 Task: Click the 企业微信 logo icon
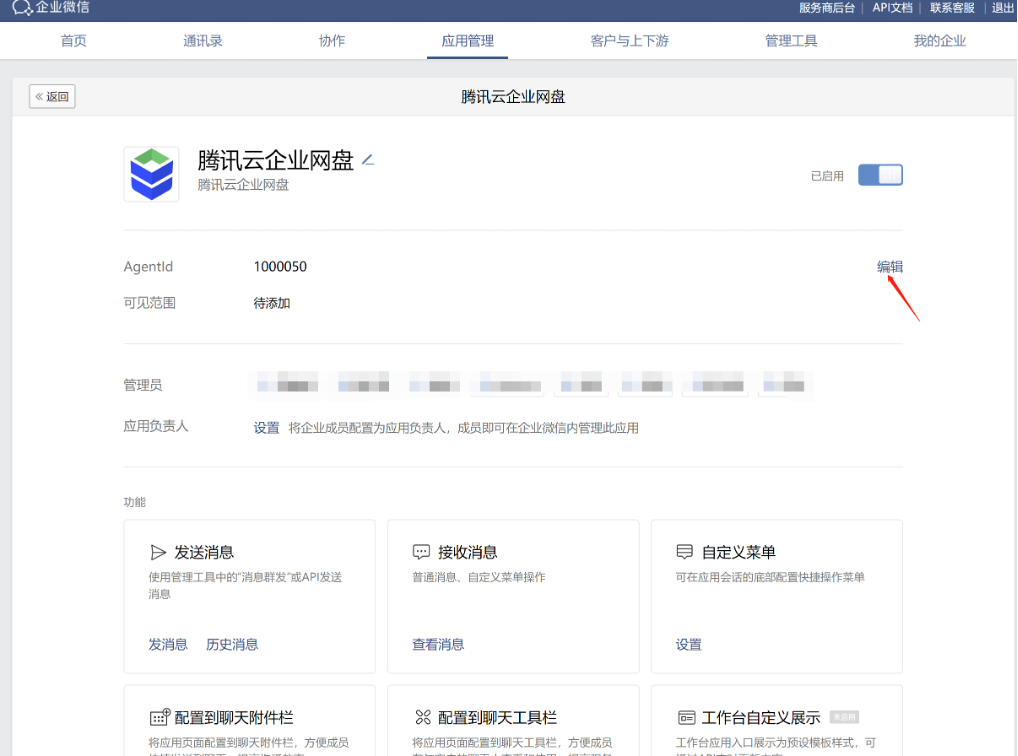click(x=22, y=8)
